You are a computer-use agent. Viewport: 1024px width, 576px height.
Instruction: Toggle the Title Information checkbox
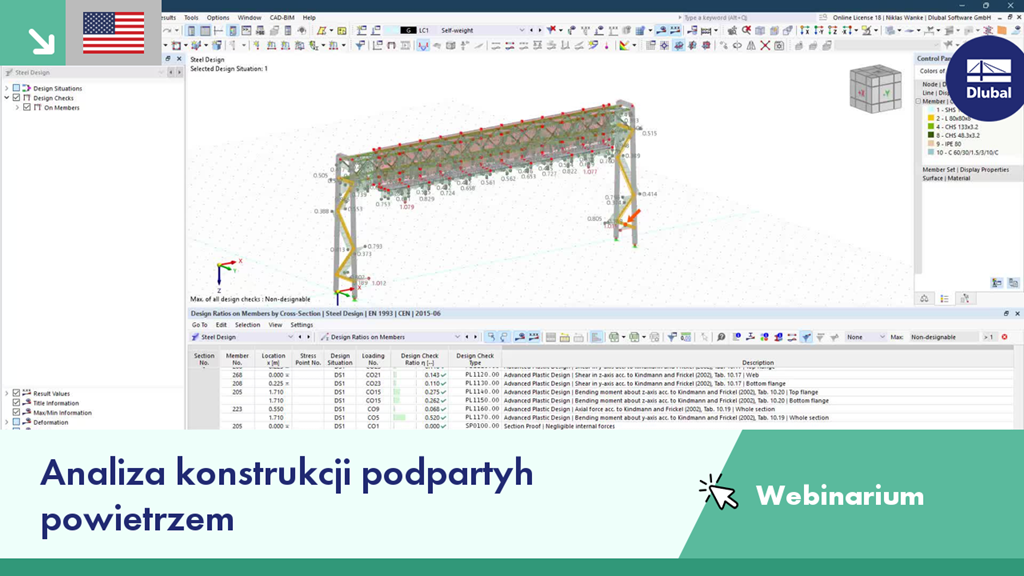[16, 403]
